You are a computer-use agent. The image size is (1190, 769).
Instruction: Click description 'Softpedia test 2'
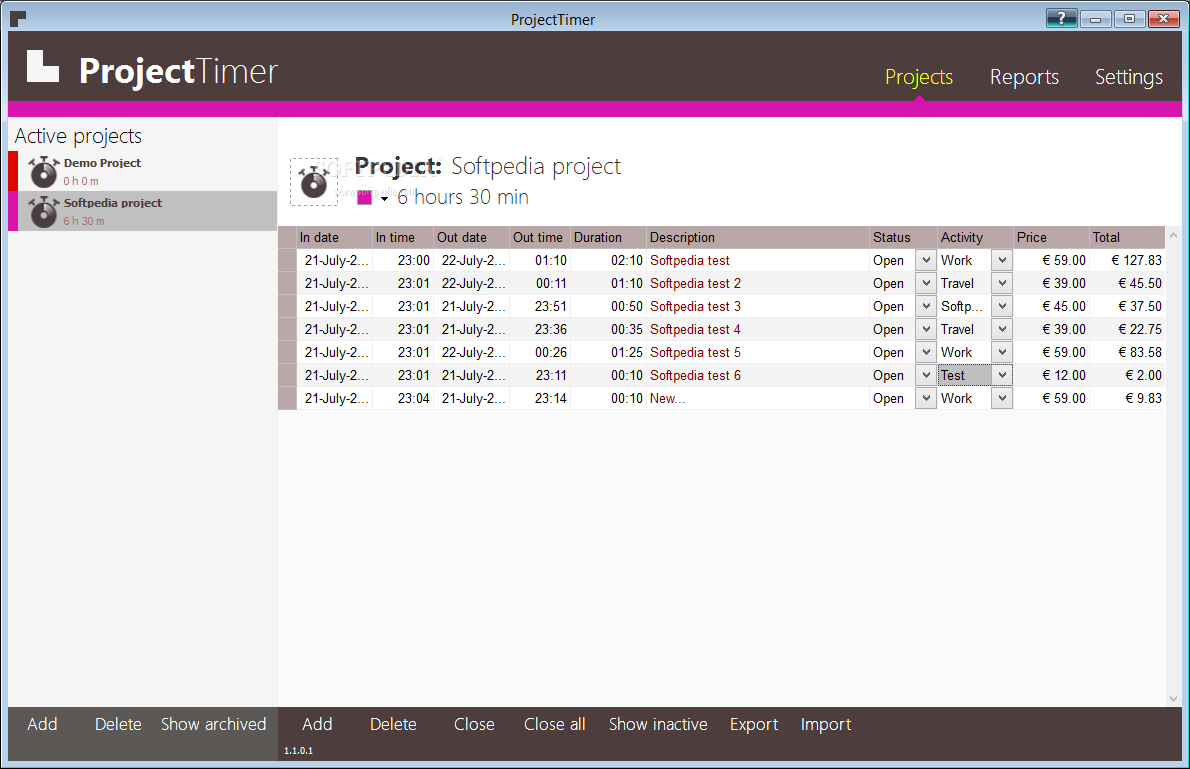pyautogui.click(x=695, y=283)
